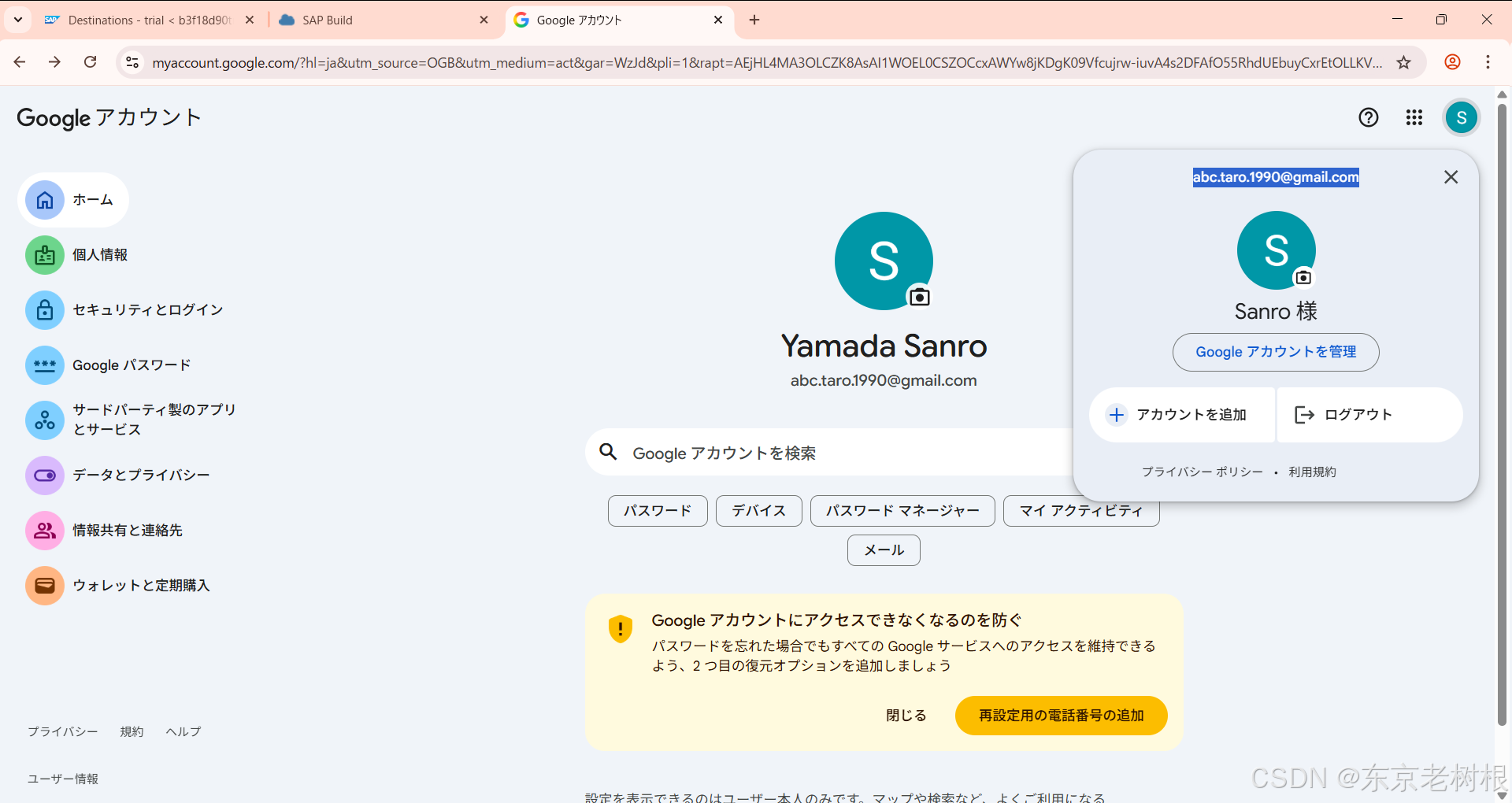The width and height of the screenshot is (1512, 803).
Task: Open セキュリティとログイン in the sidebar
Action: 148,310
